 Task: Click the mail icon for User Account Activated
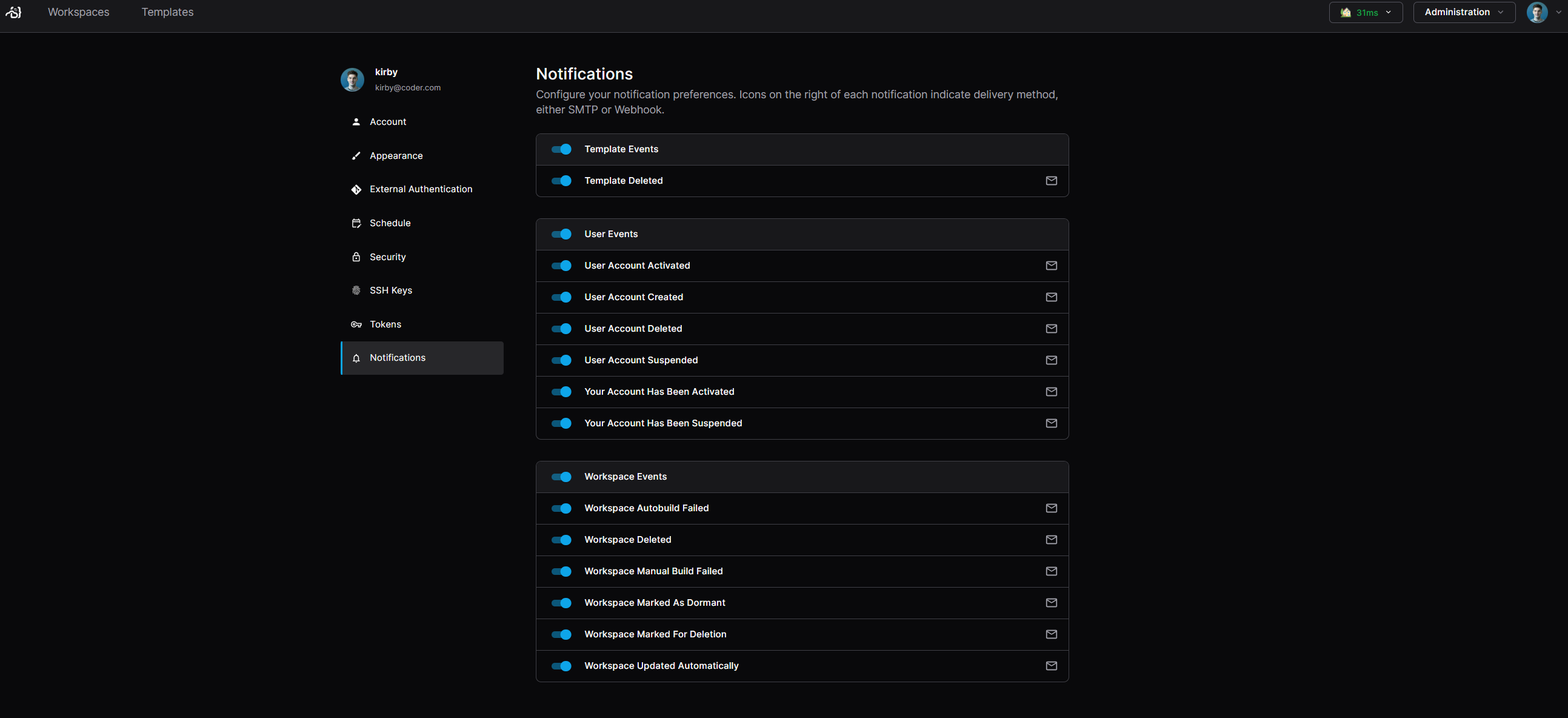coord(1051,266)
